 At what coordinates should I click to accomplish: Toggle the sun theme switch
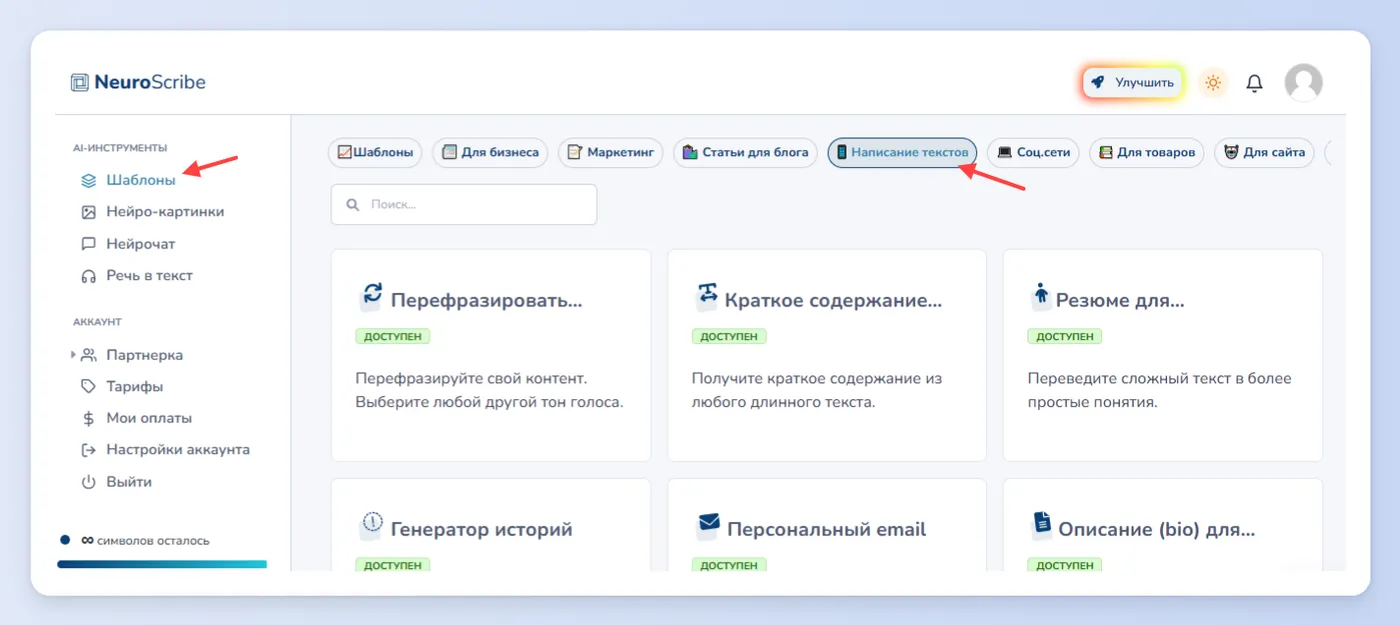pyautogui.click(x=1213, y=82)
